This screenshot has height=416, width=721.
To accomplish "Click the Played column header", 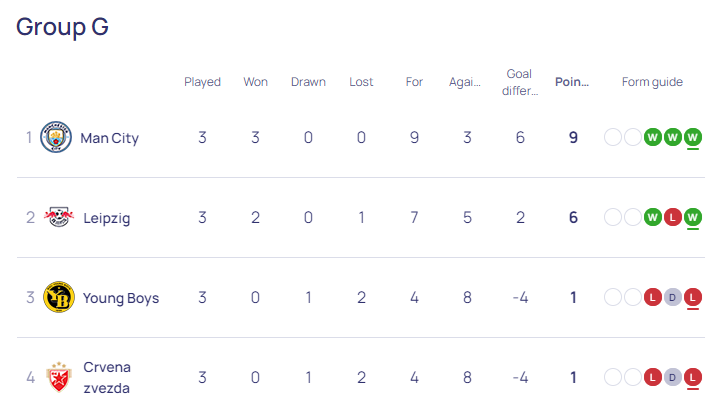I will (x=202, y=82).
